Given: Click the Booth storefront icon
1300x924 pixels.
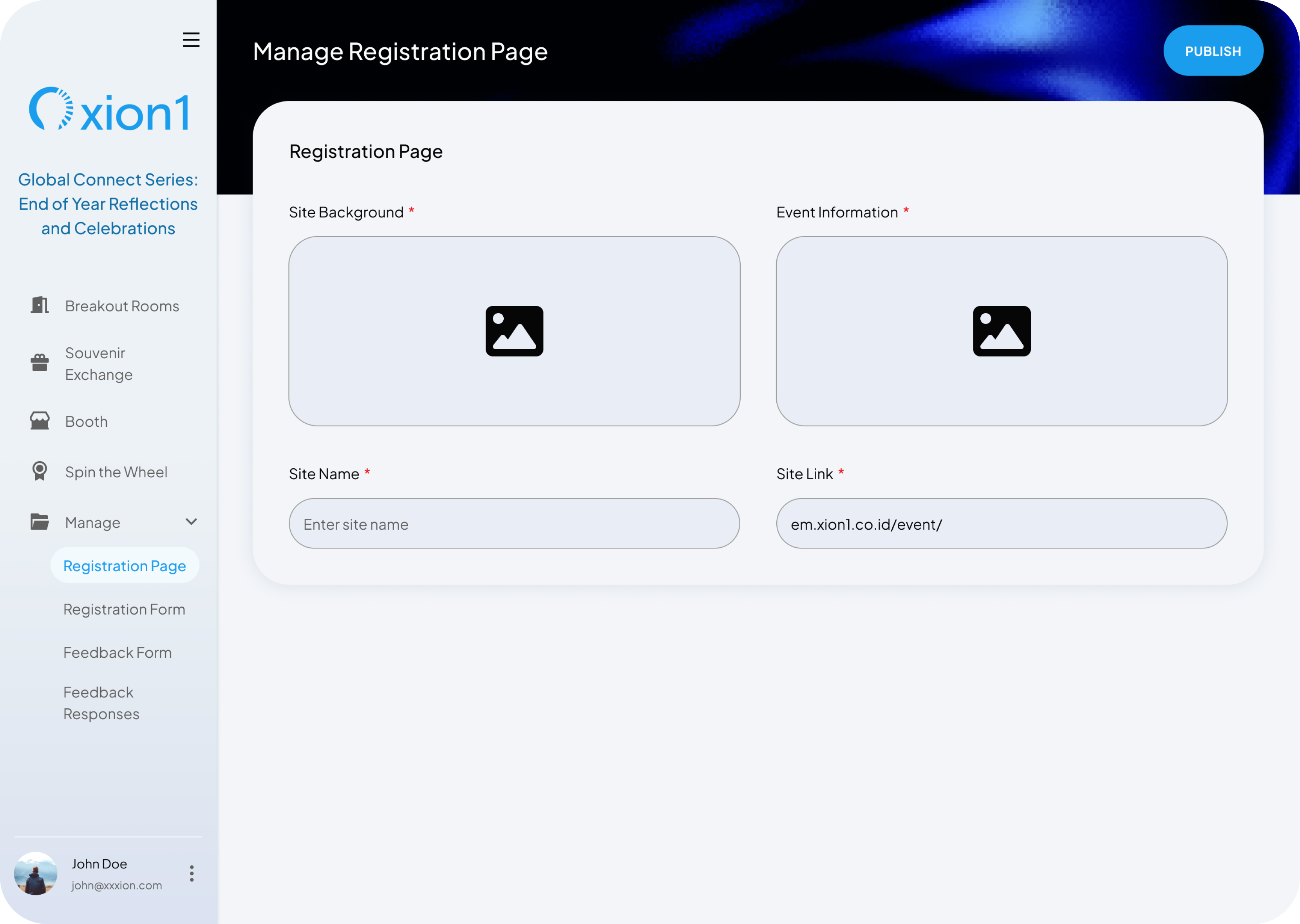Looking at the screenshot, I should click(39, 421).
